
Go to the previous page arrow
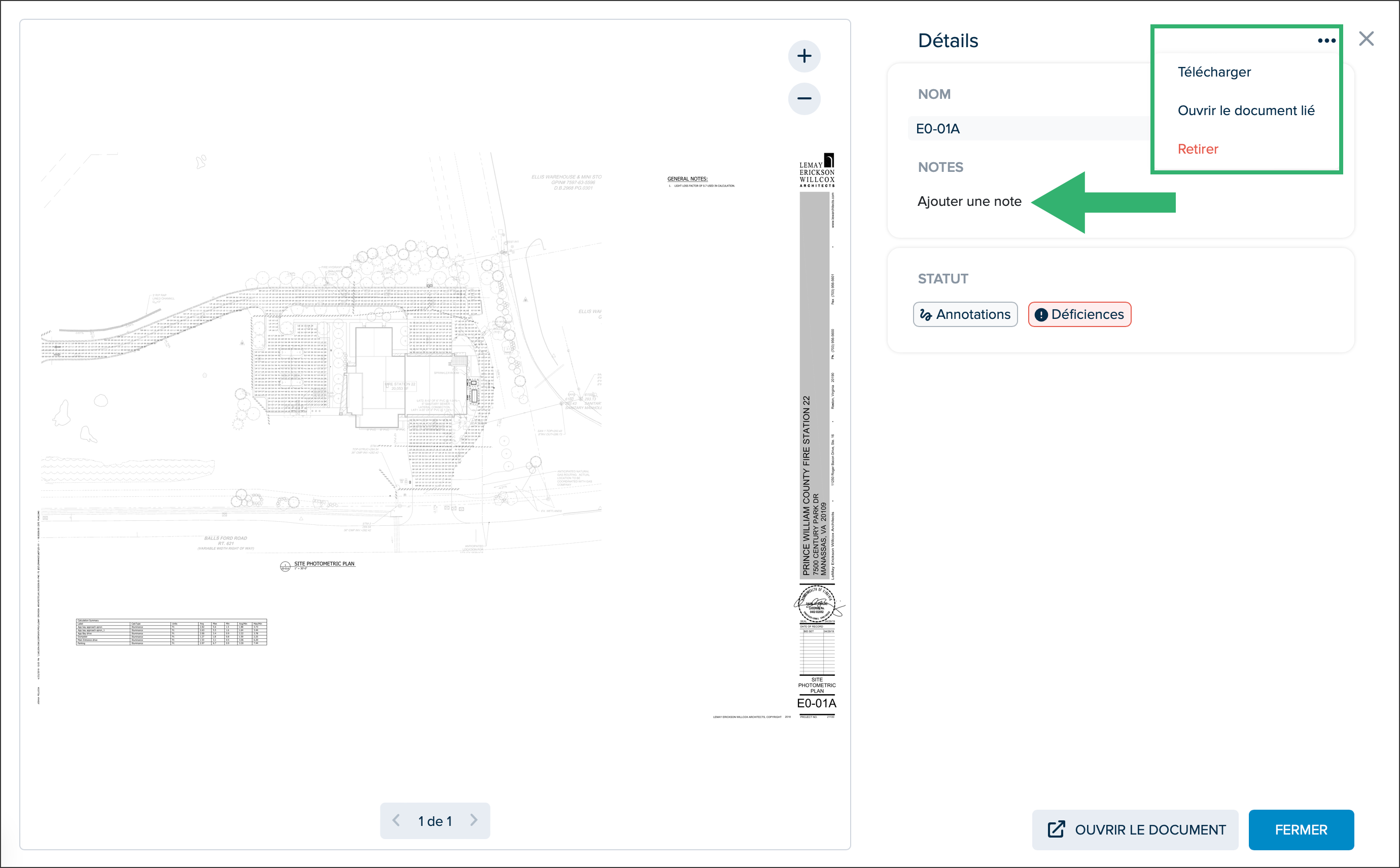coord(396,820)
